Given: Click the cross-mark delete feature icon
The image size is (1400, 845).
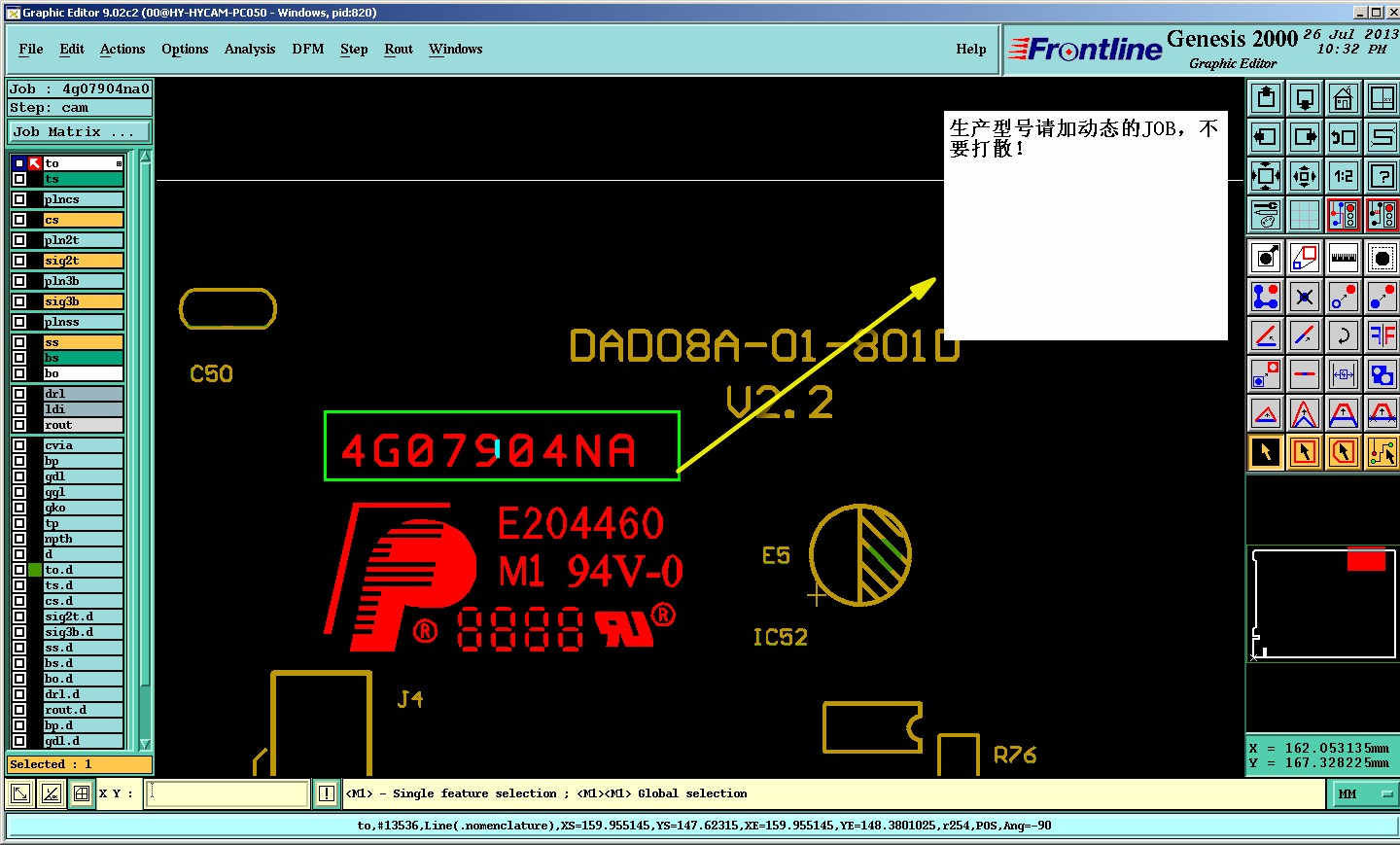Looking at the screenshot, I should (x=1305, y=297).
